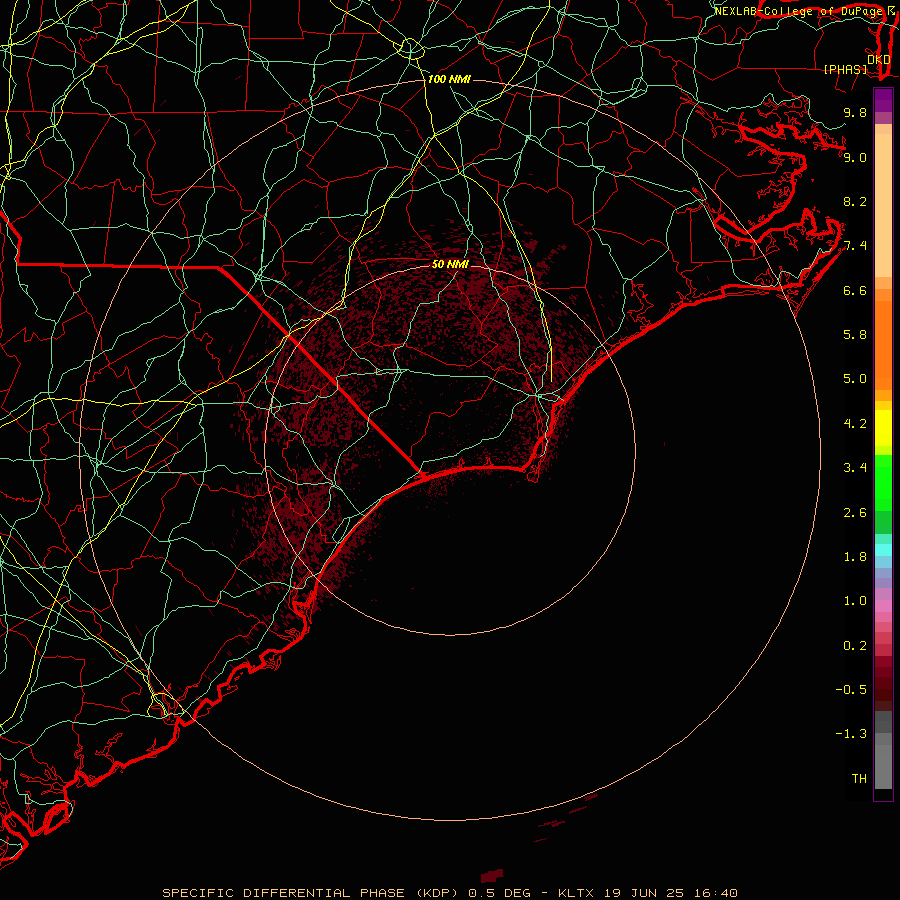Click the "19 JUN 25" date in the caption
Image resolution: width=900 pixels, height=900 pixels.
pyautogui.click(x=643, y=893)
